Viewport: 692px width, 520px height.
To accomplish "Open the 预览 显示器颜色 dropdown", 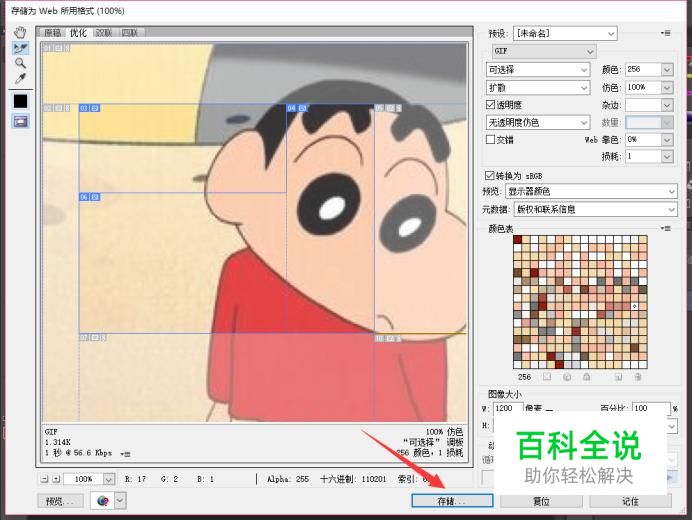I will (591, 191).
